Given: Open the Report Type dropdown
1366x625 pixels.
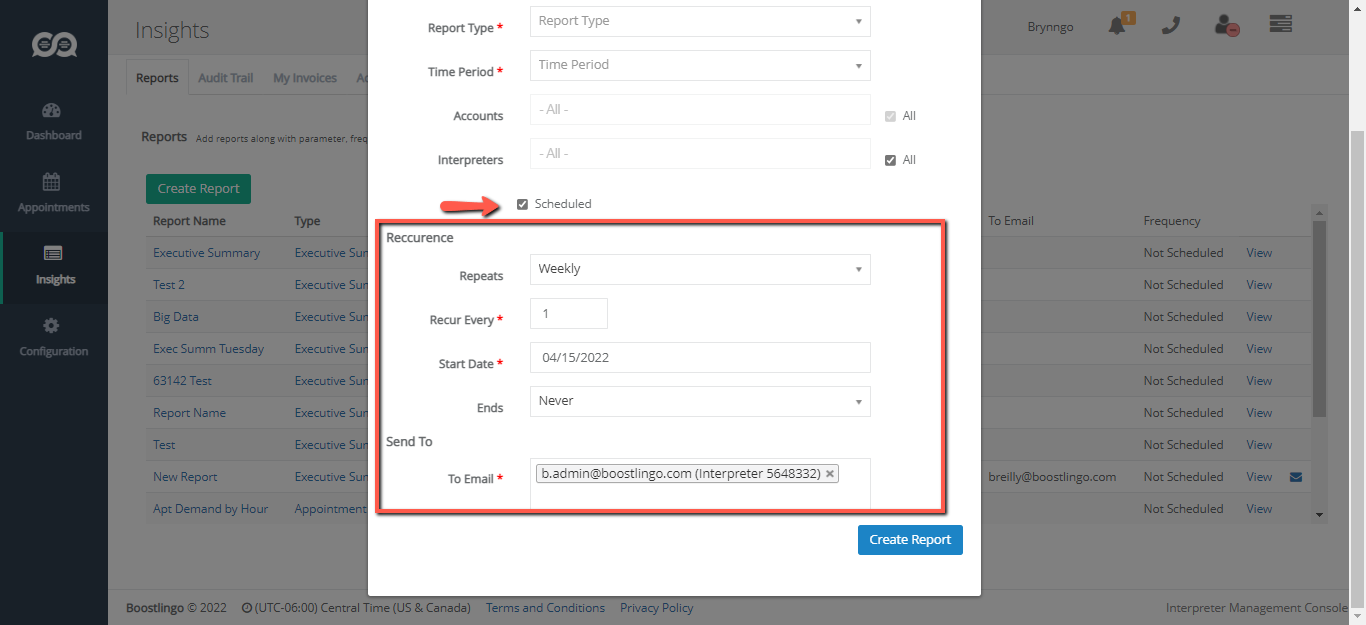Looking at the screenshot, I should pos(700,21).
